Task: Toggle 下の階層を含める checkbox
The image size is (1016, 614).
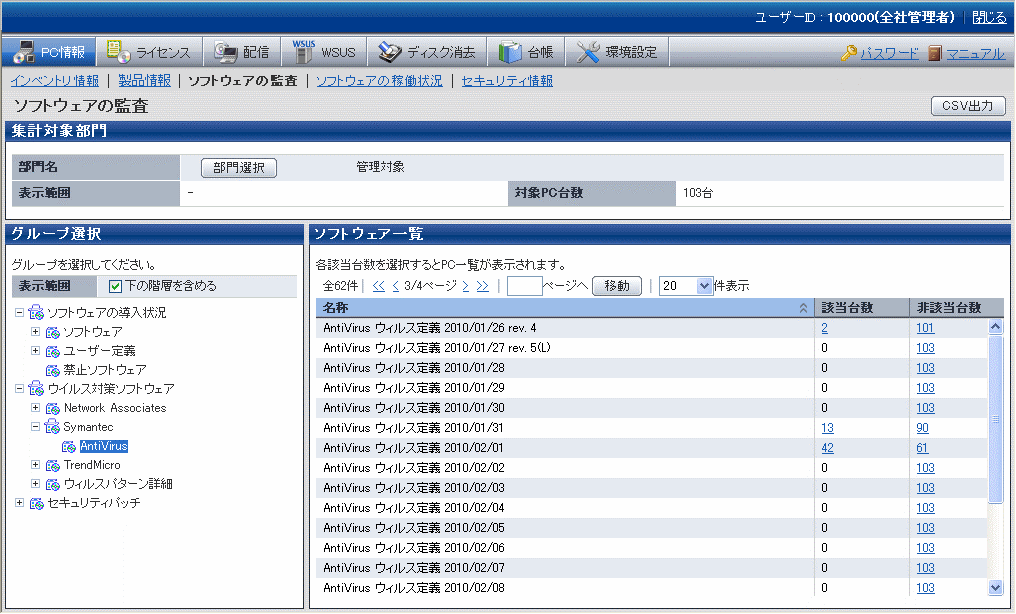Action: (116, 286)
